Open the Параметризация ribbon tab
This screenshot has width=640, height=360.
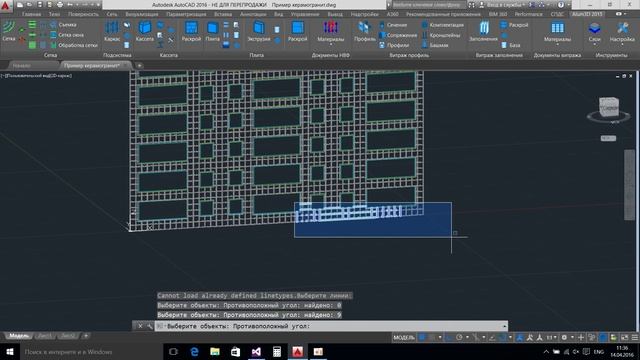(x=186, y=14)
